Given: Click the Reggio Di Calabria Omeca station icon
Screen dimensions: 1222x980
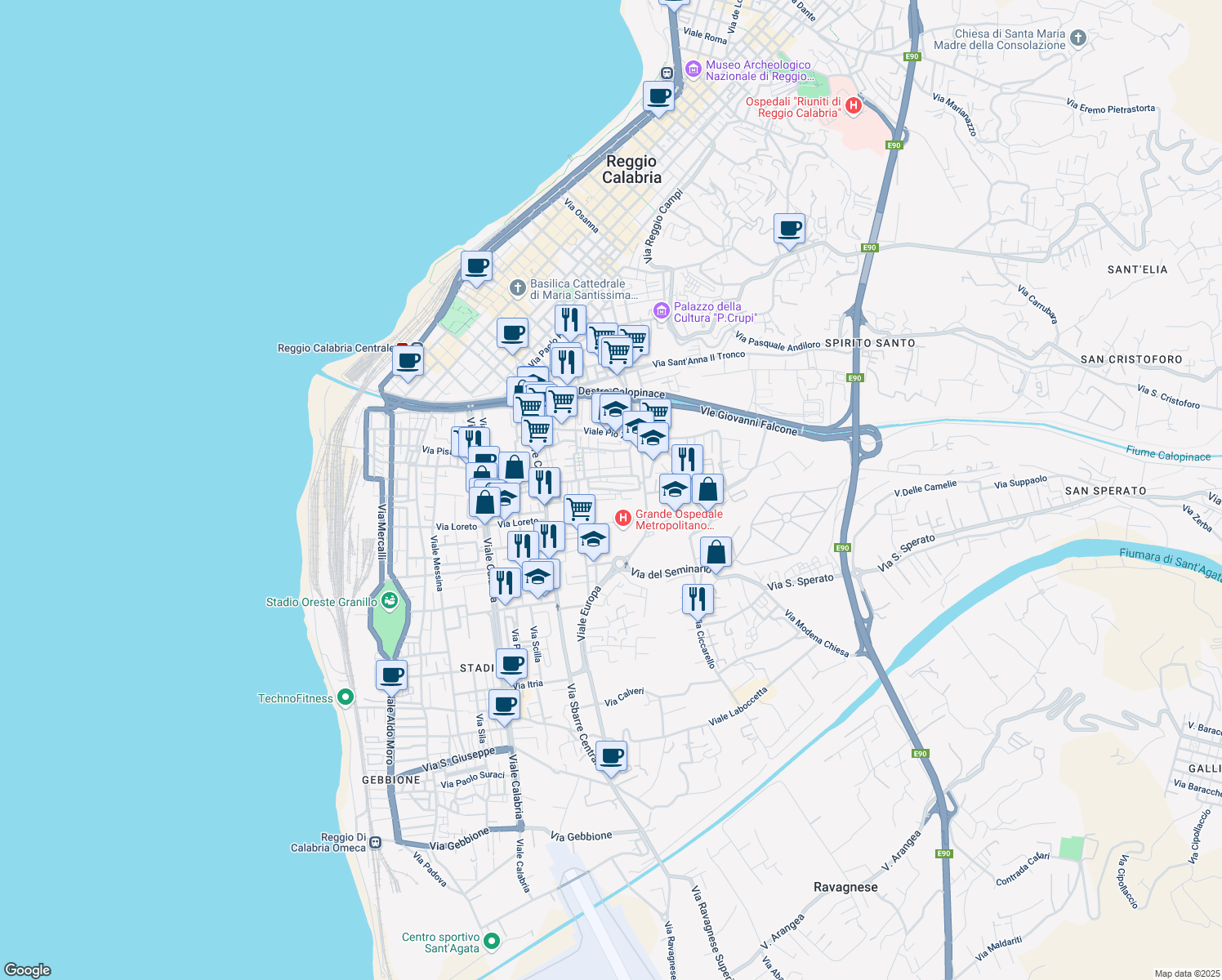Looking at the screenshot, I should click(x=375, y=842).
